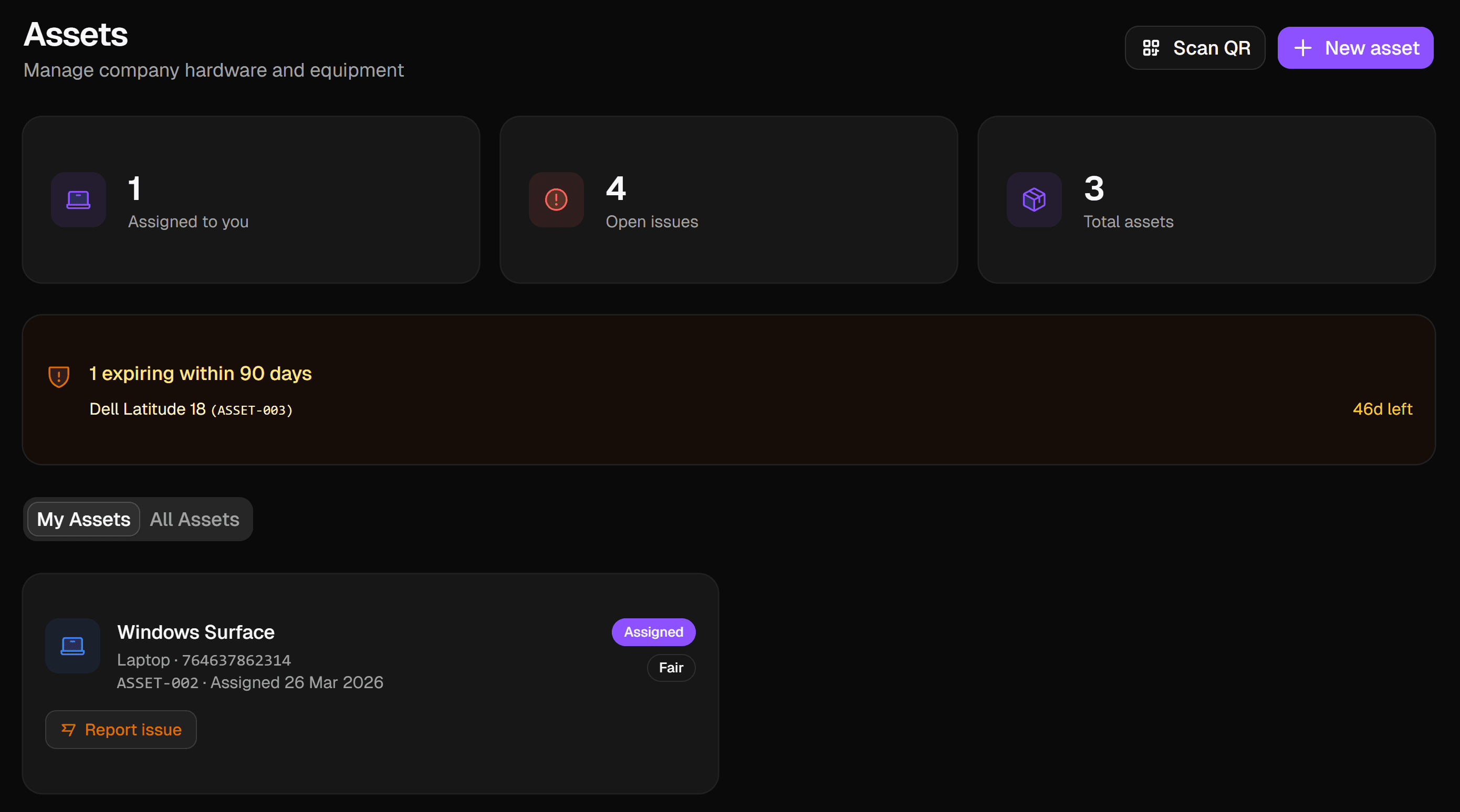Click the Open issues count card

click(728, 199)
